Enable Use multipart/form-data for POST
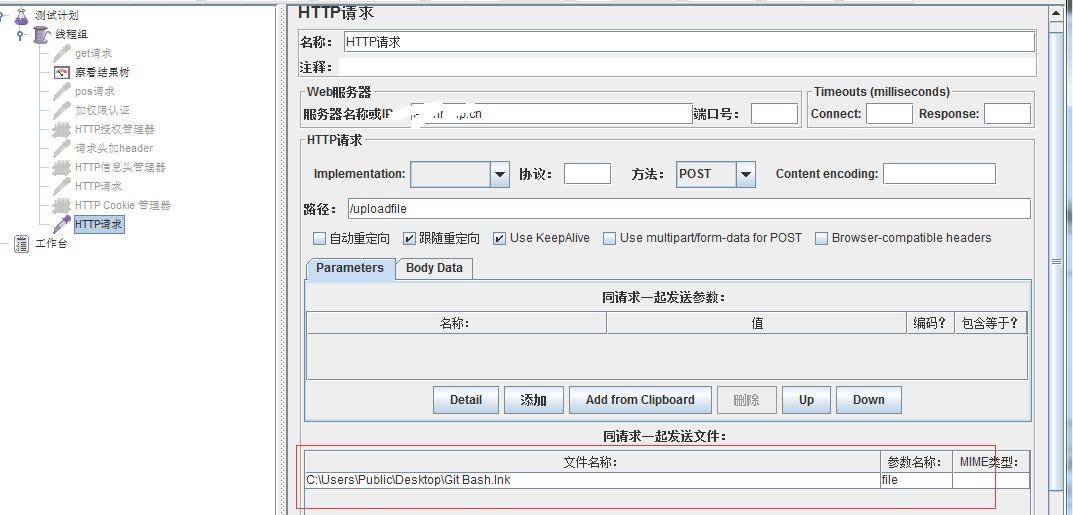 click(x=610, y=238)
